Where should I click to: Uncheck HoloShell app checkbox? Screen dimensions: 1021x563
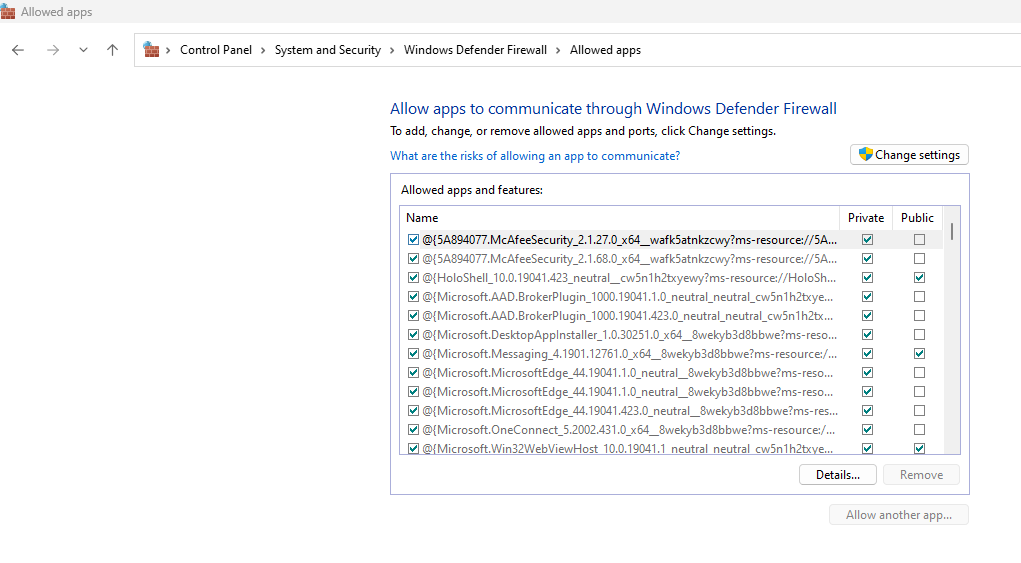coord(413,277)
